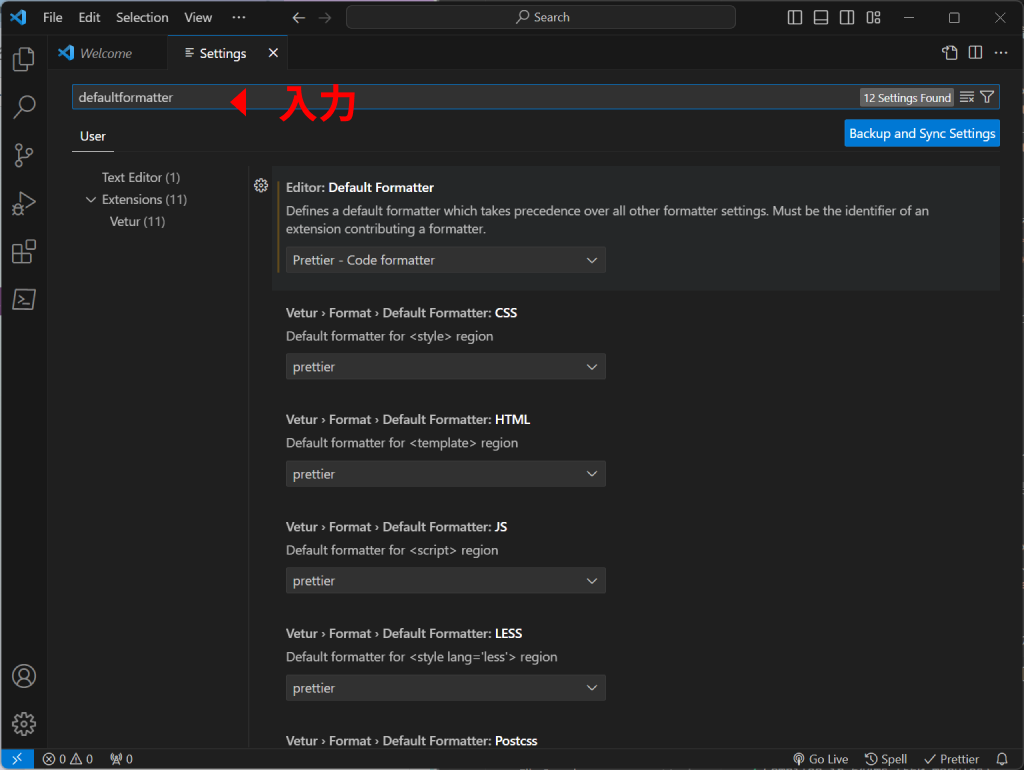1024x770 pixels.
Task: Open Vetur CSS default formatter dropdown
Action: point(445,366)
